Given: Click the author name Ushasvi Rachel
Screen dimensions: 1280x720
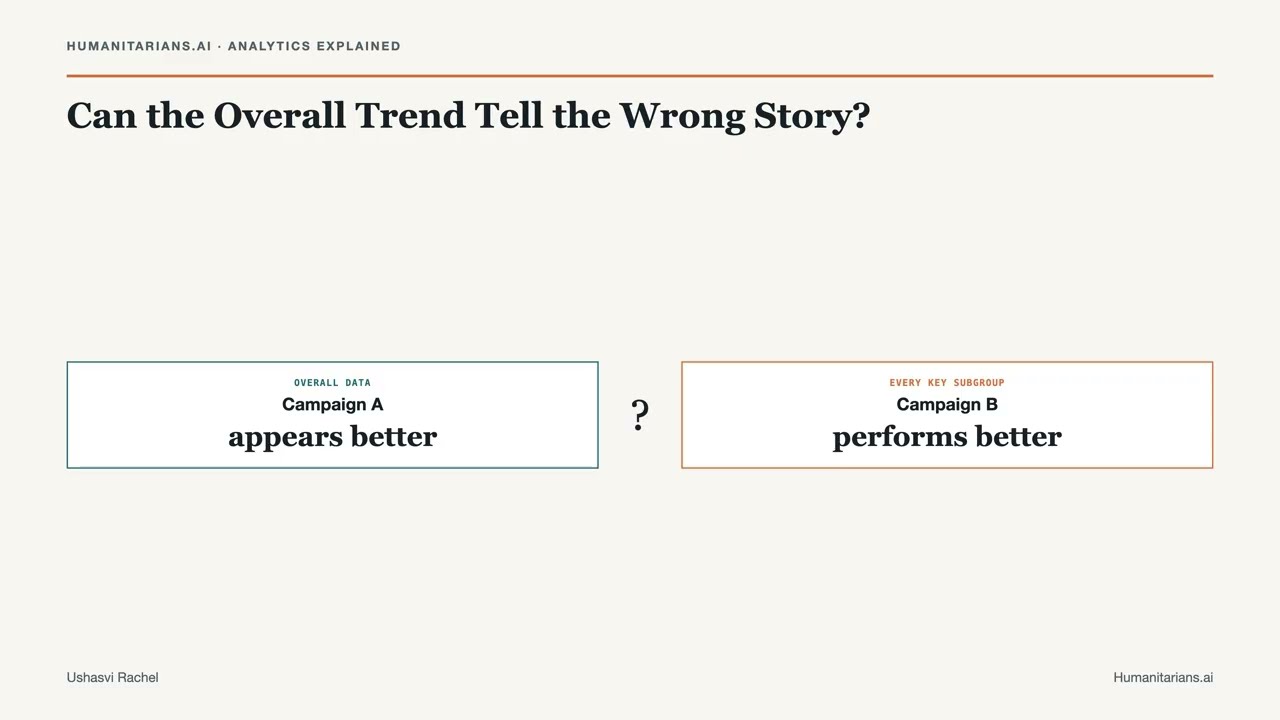Looking at the screenshot, I should (x=112, y=677).
